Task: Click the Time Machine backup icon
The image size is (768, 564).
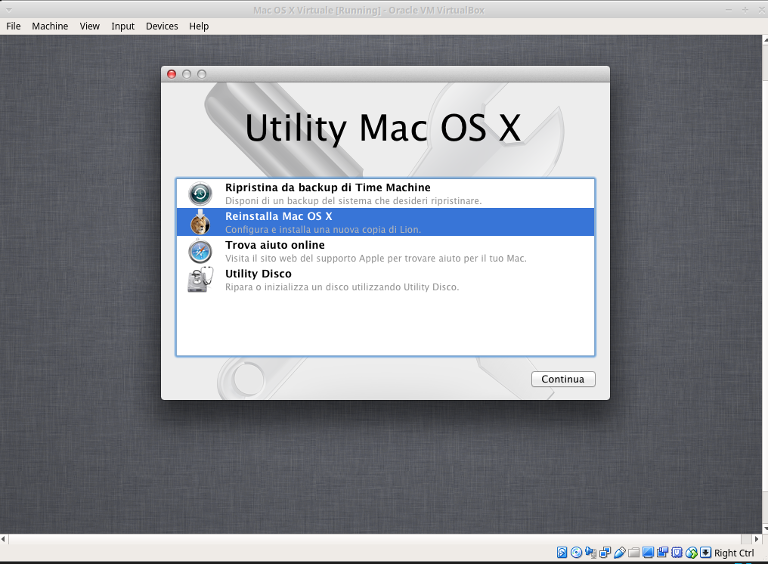Action: click(200, 193)
